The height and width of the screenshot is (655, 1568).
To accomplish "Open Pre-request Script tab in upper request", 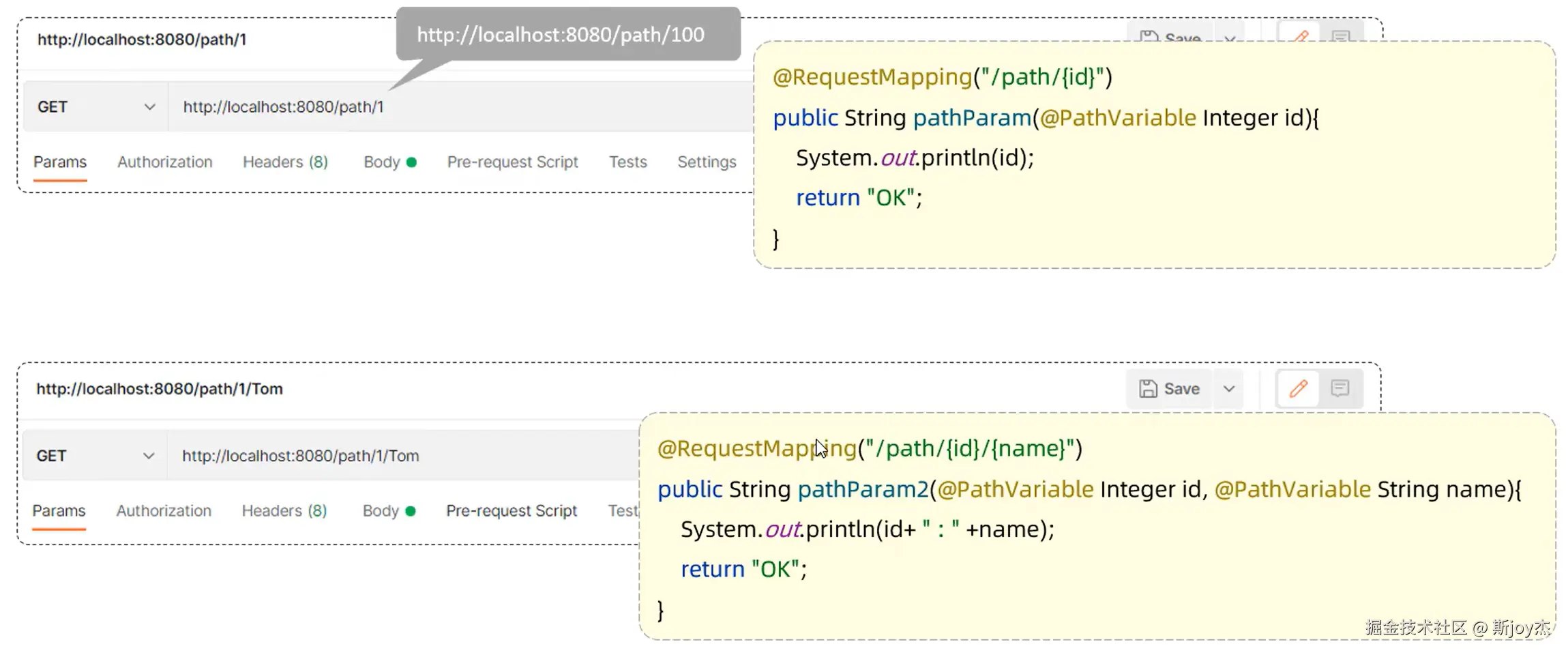I will (512, 162).
